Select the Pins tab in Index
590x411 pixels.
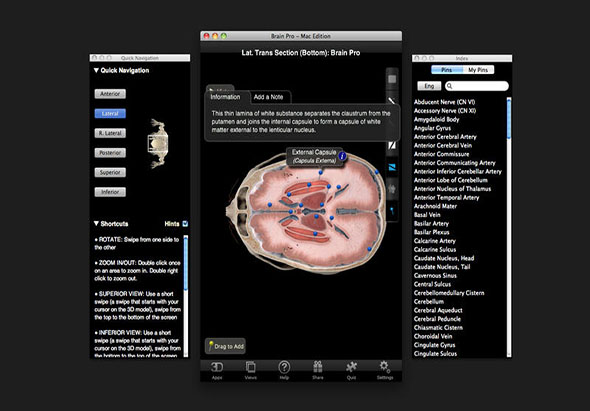pyautogui.click(x=447, y=70)
